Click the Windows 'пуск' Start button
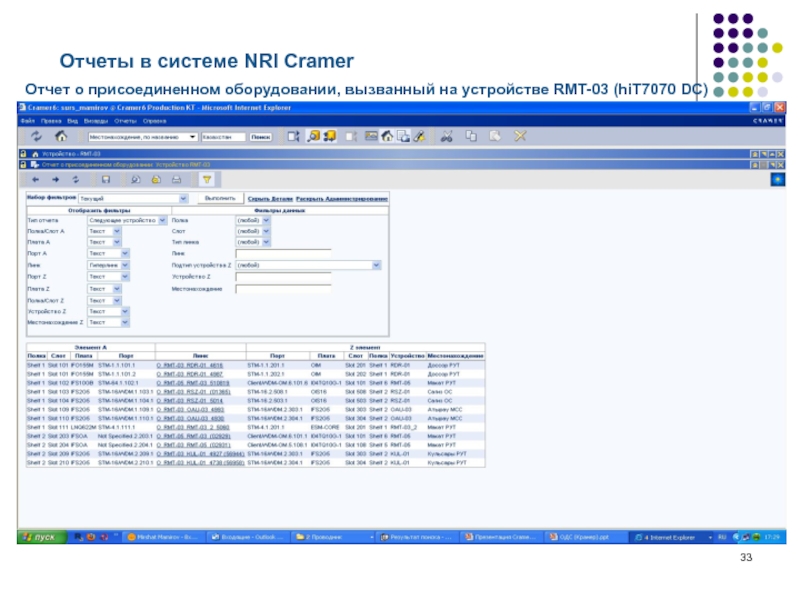 tap(40, 537)
